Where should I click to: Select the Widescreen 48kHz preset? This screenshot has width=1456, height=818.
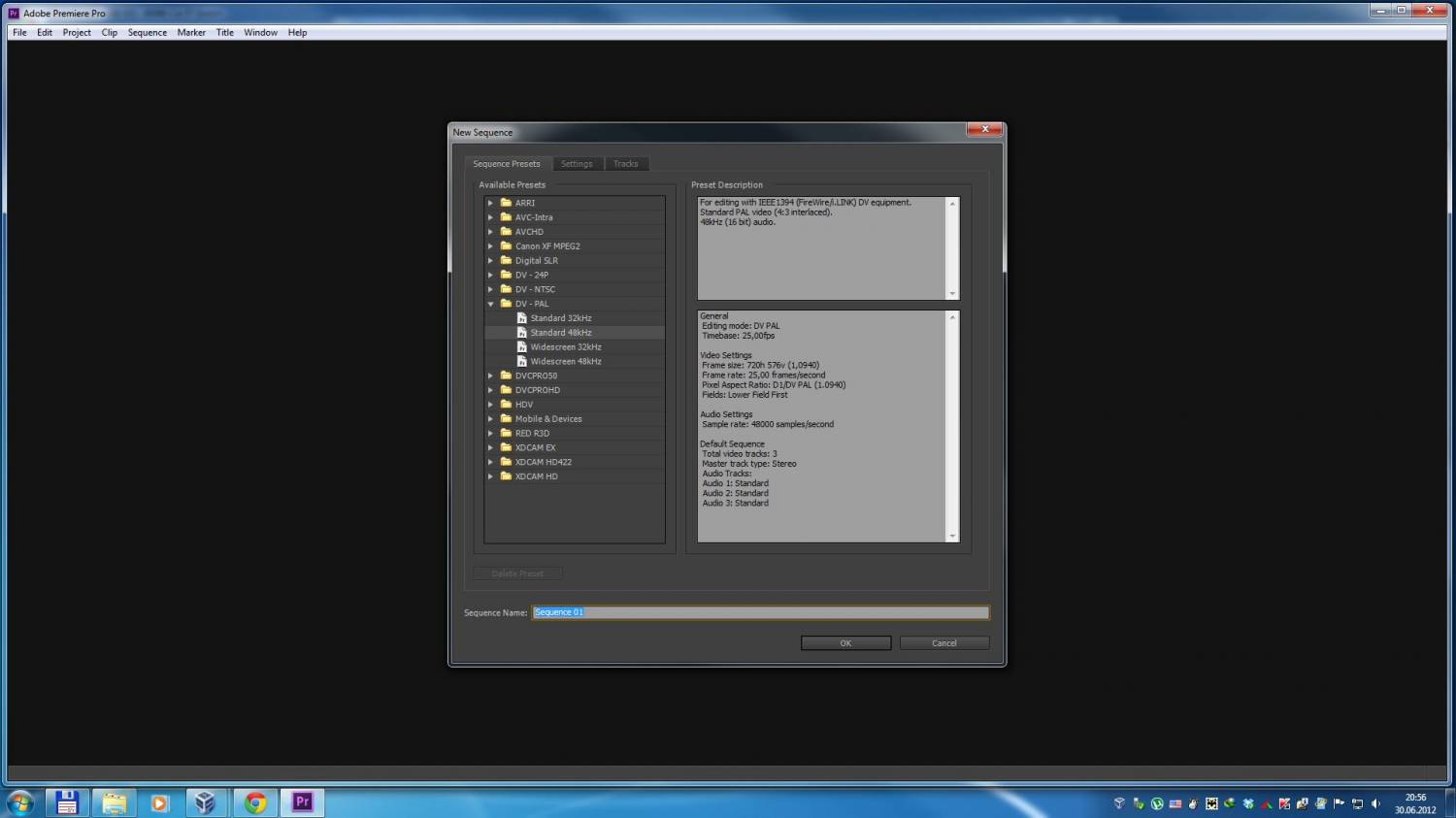[x=565, y=361]
